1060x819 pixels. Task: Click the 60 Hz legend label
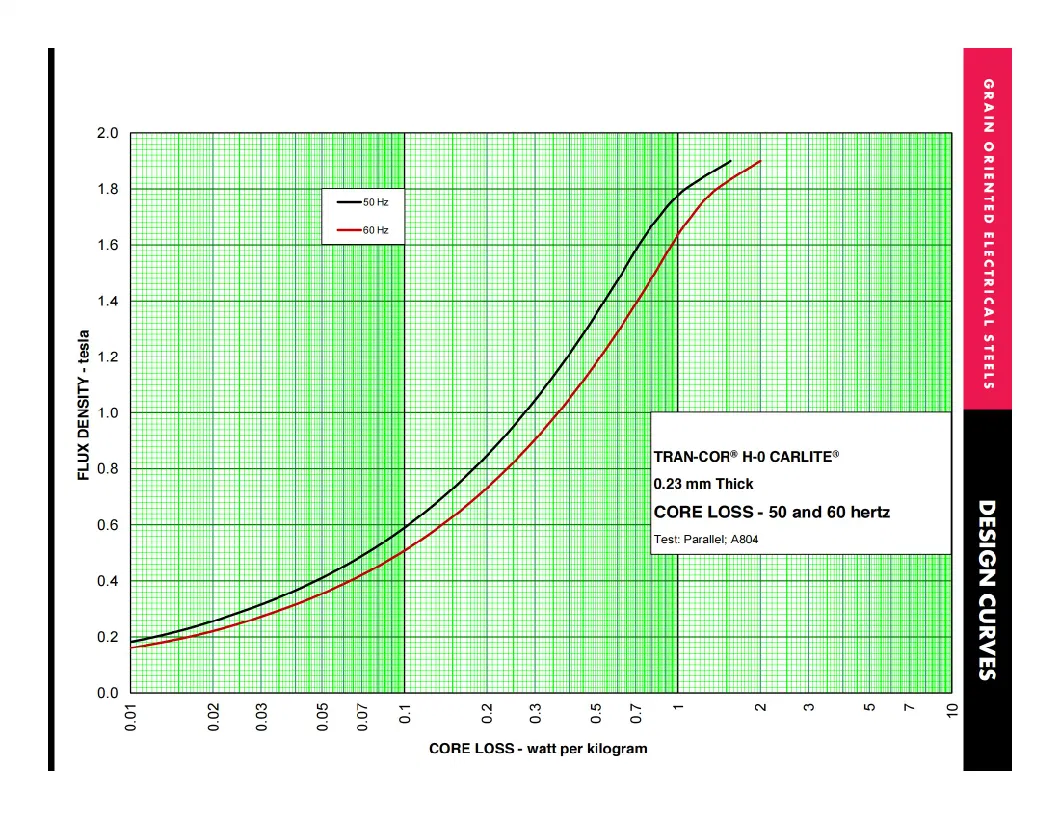[376, 230]
